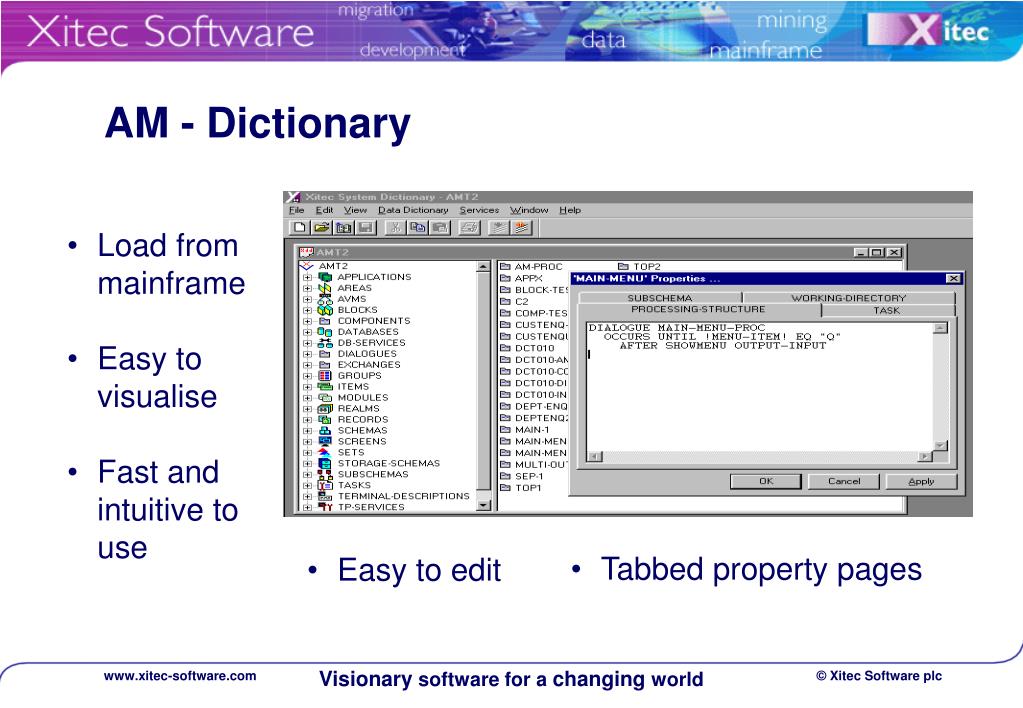Click the ITEMS icon in the tree
The image size is (1023, 708).
325,387
